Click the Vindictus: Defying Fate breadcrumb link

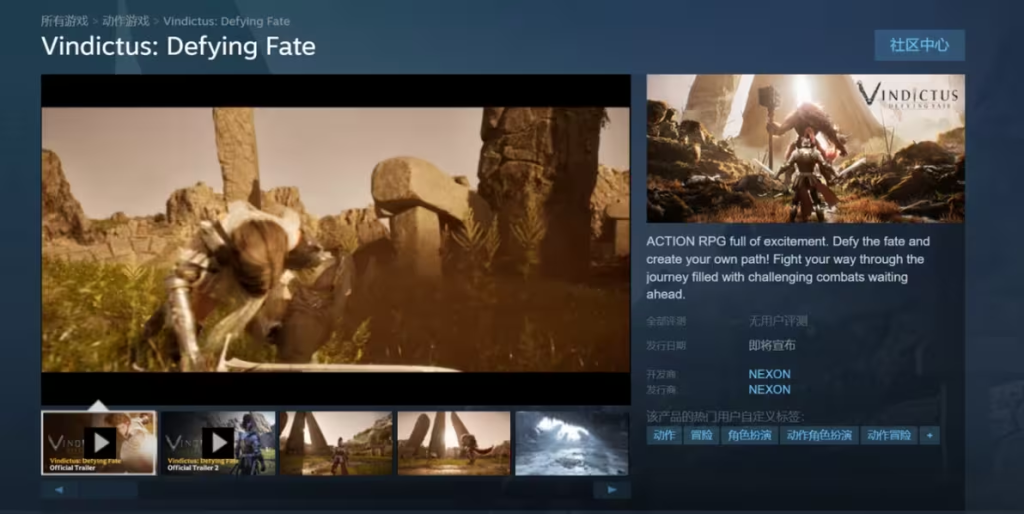tap(227, 21)
